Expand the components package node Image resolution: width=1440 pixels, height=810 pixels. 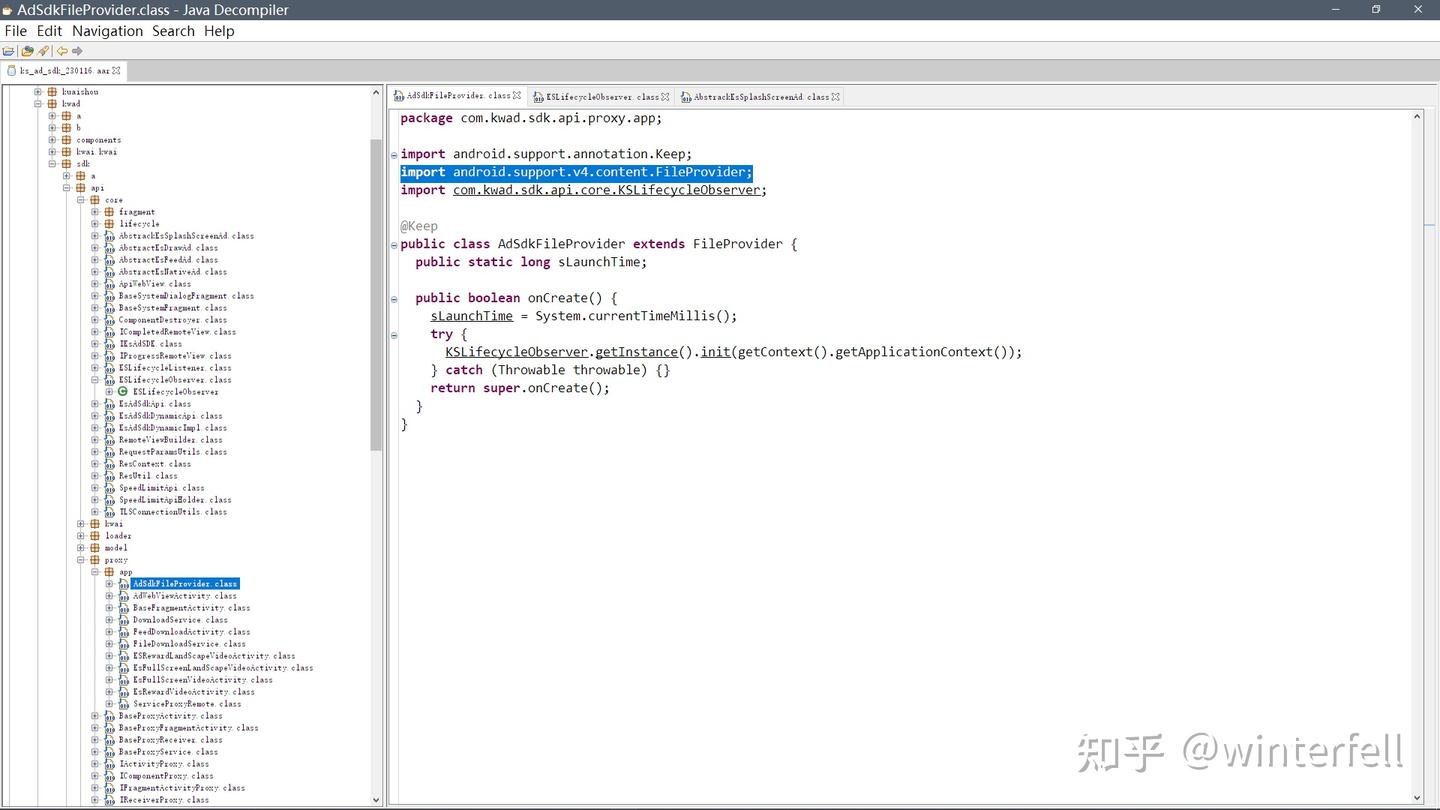click(52, 140)
